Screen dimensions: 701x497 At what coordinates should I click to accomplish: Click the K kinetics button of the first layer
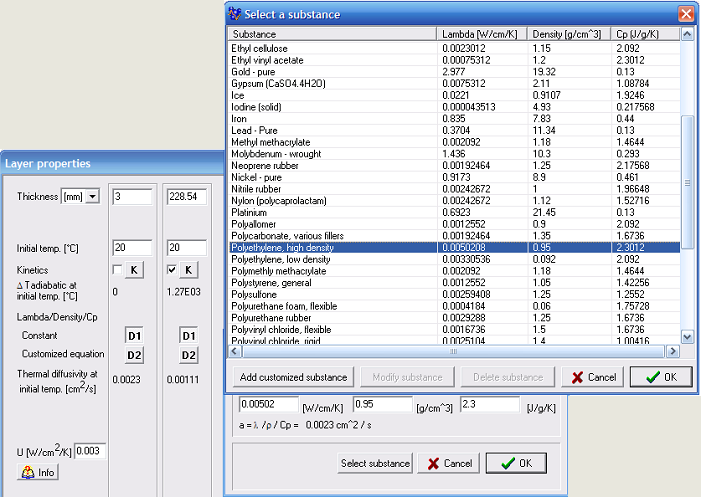coord(134,270)
